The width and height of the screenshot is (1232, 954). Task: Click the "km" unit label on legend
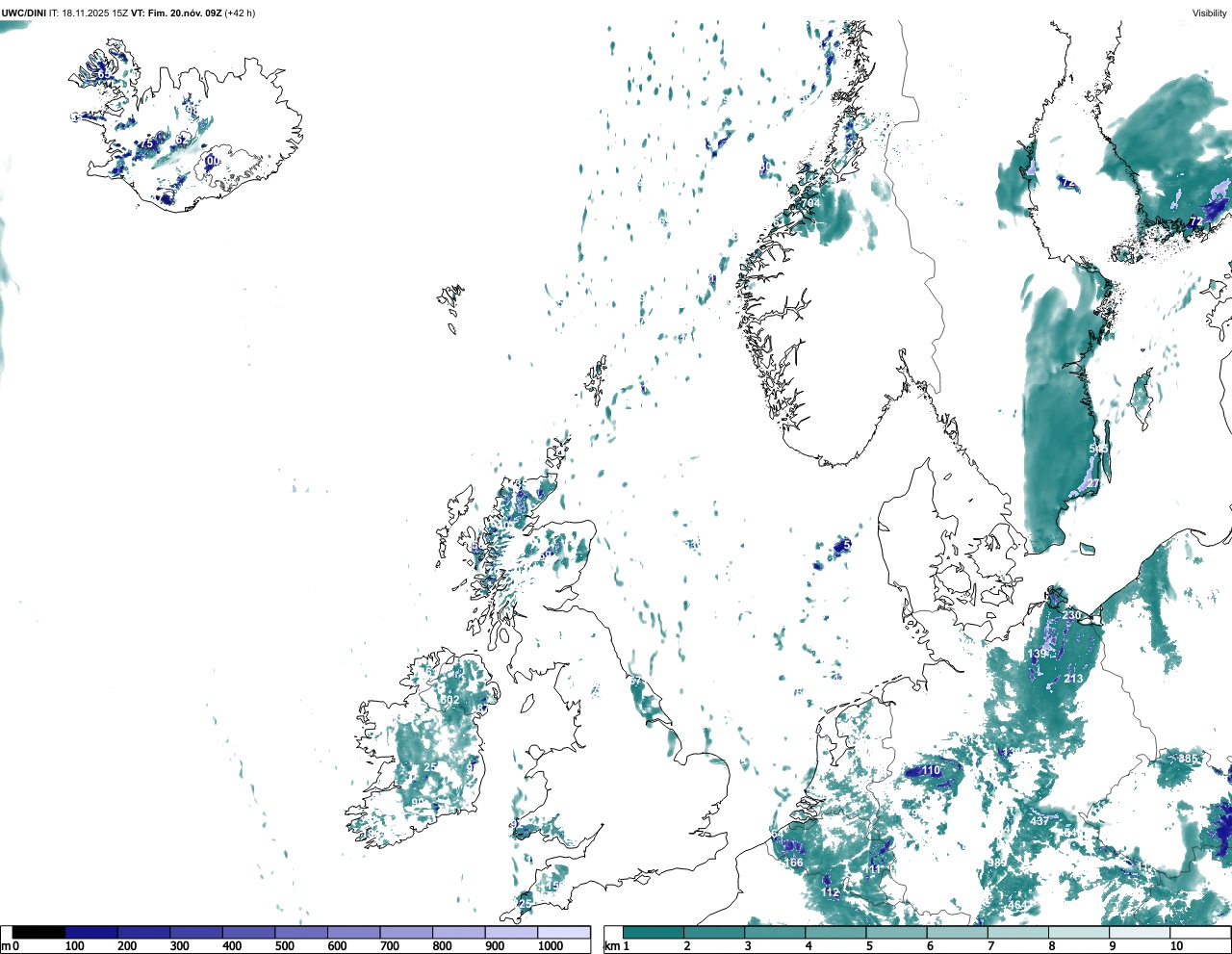[x=611, y=946]
